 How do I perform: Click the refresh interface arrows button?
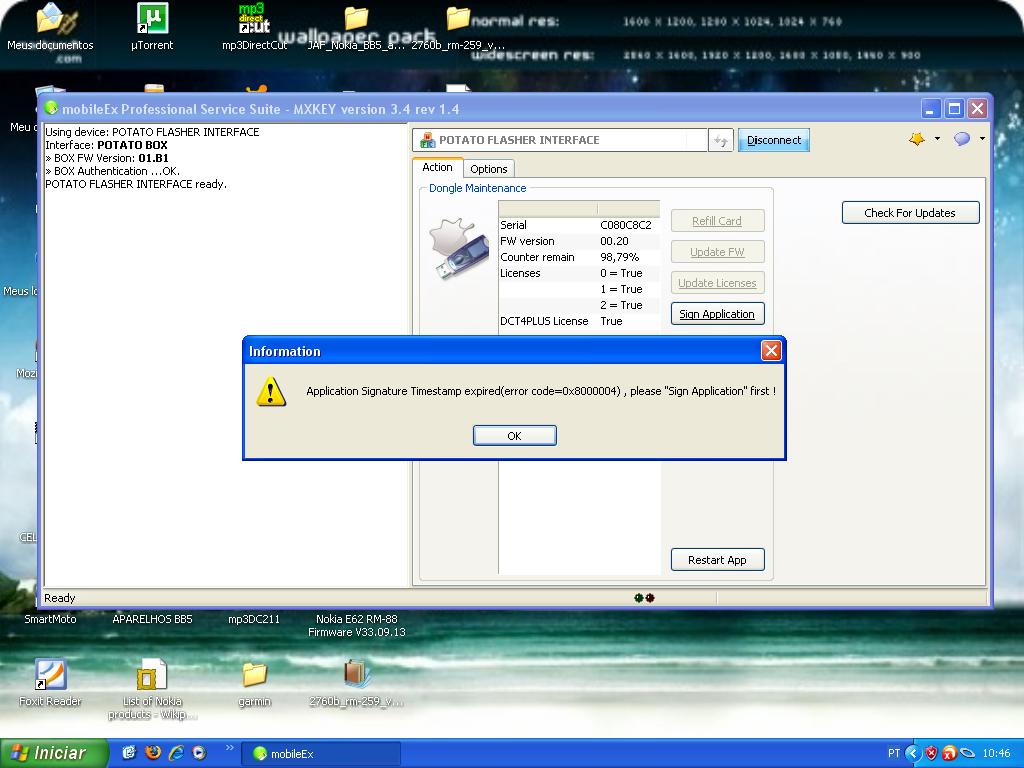720,140
